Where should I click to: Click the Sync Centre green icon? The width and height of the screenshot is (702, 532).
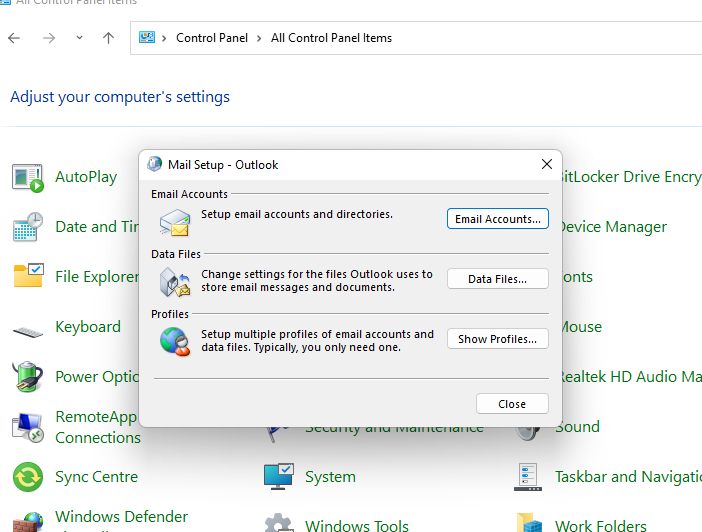pyautogui.click(x=28, y=476)
